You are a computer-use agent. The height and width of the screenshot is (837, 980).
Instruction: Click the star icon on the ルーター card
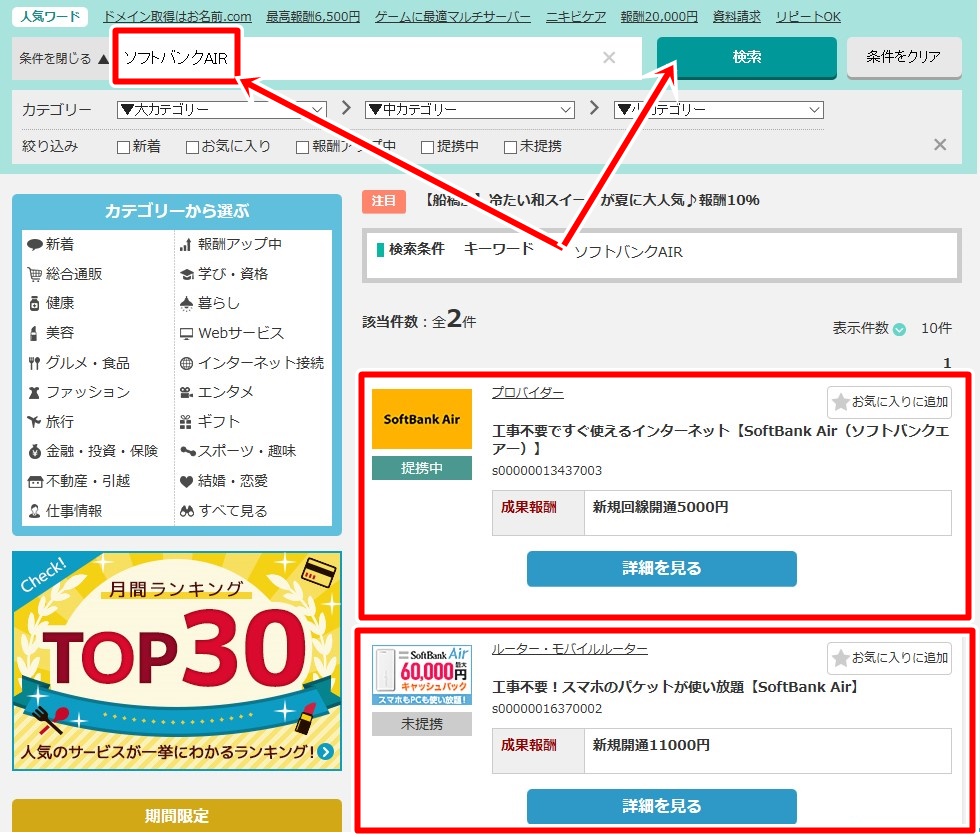click(841, 658)
